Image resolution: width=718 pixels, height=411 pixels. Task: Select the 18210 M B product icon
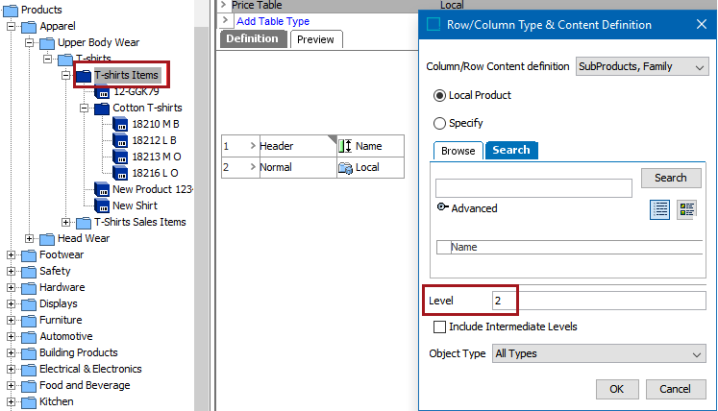120,124
